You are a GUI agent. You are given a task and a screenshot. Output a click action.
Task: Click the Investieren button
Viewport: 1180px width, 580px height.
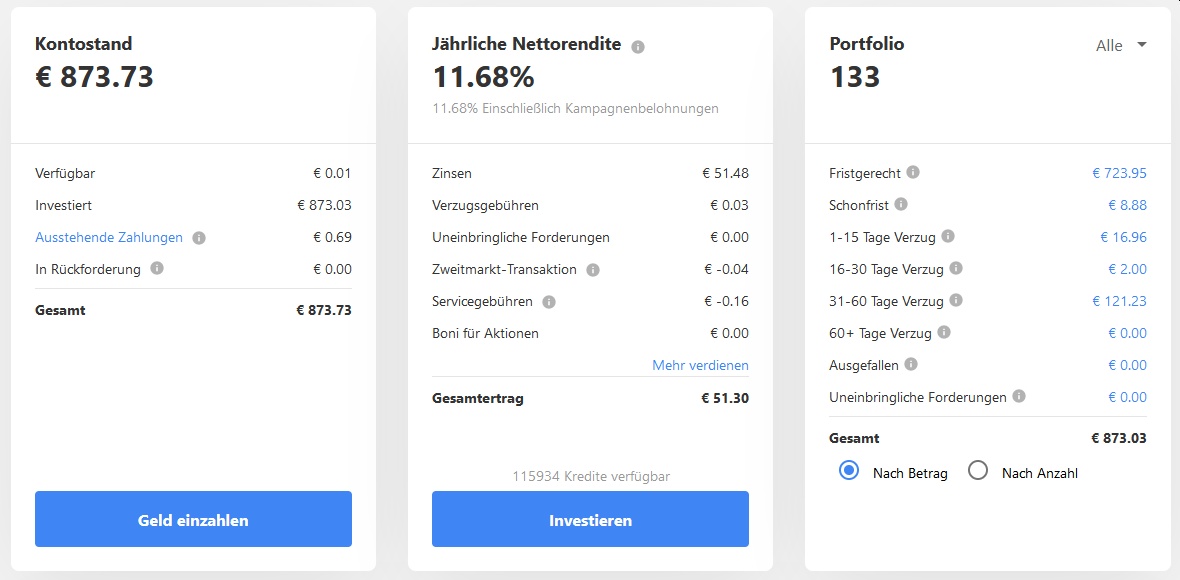coord(590,519)
